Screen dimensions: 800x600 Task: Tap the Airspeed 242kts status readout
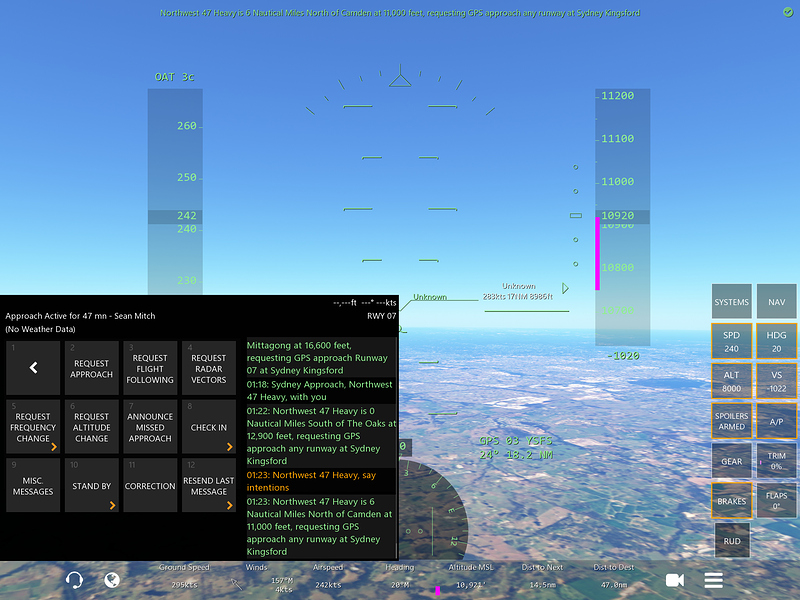328,576
